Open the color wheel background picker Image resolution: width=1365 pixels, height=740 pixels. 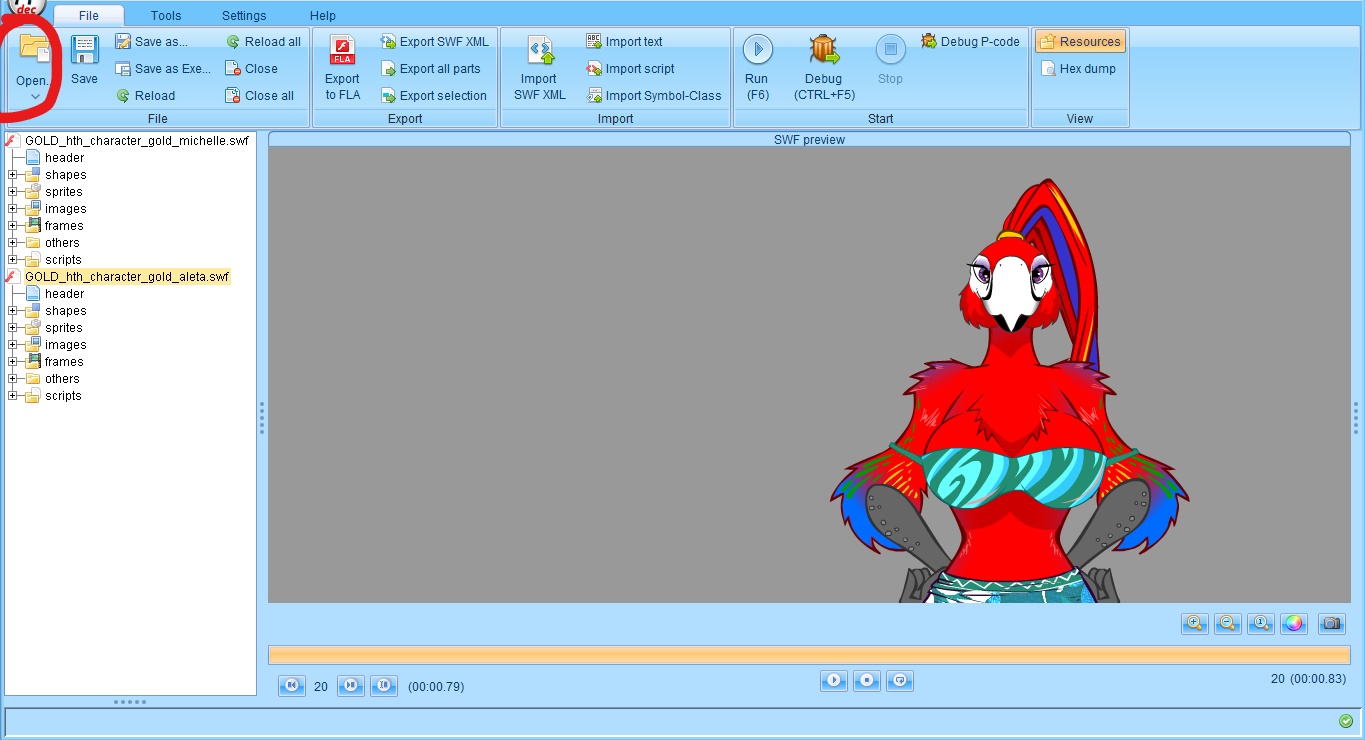pos(1293,623)
